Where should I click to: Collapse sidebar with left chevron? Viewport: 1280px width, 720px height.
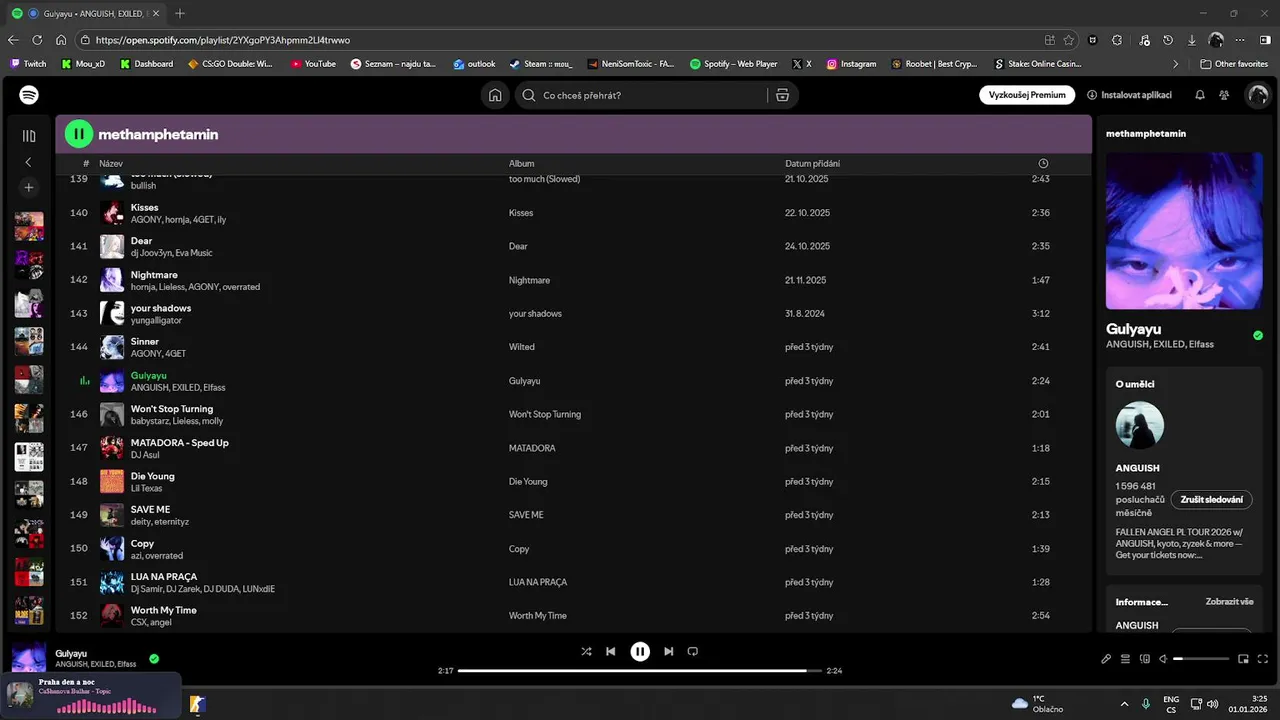(x=28, y=161)
